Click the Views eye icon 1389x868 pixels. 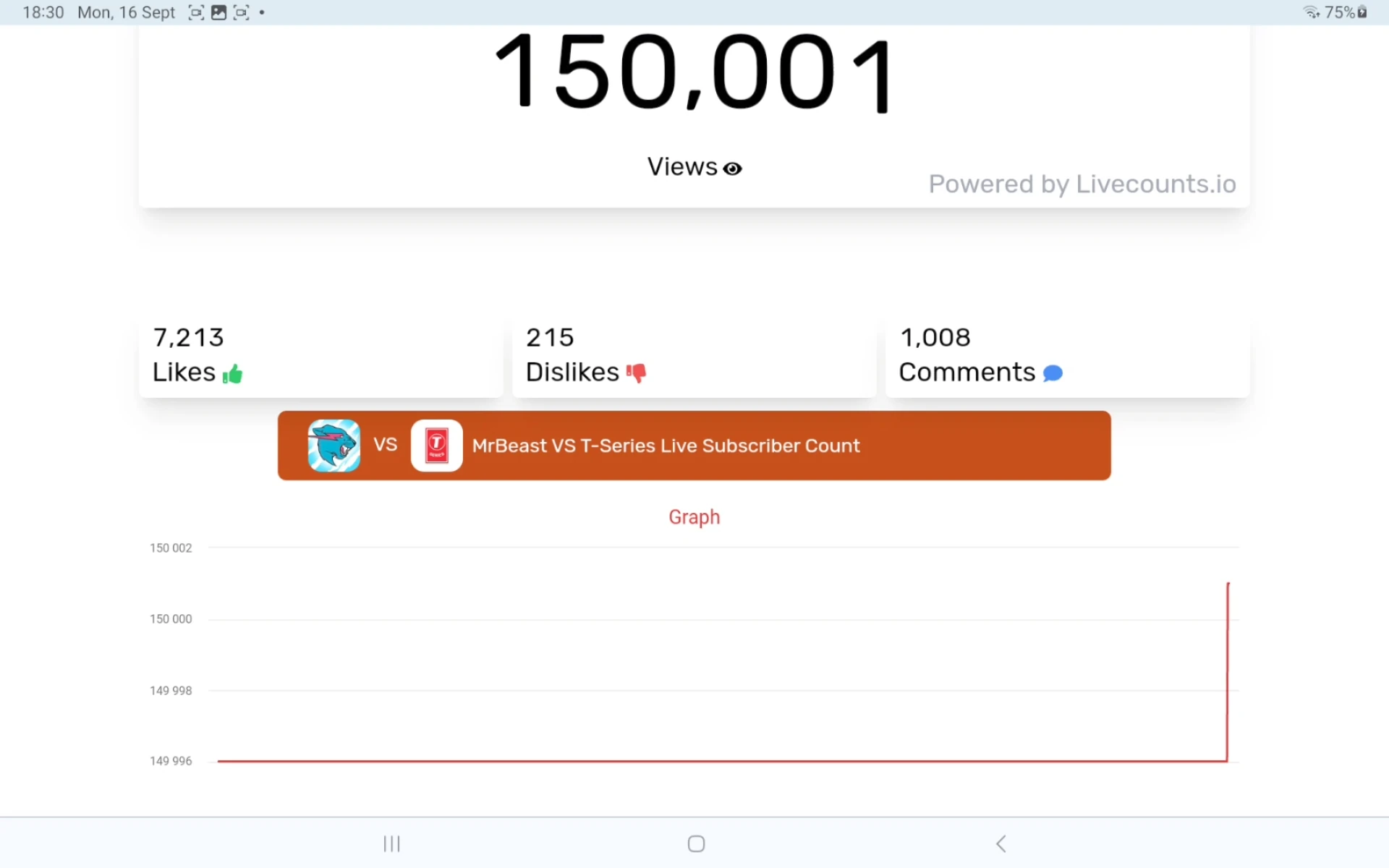734,167
